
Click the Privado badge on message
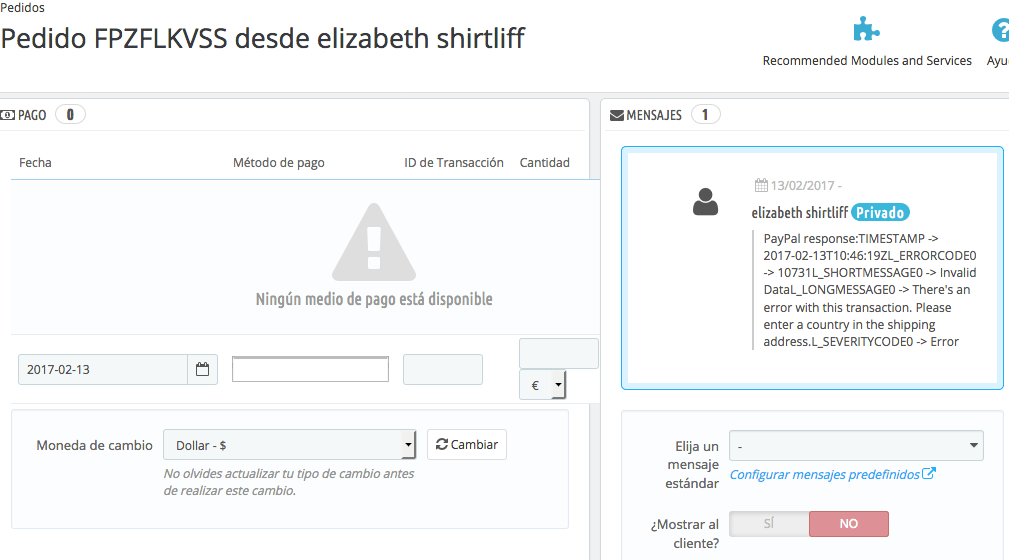pos(880,212)
